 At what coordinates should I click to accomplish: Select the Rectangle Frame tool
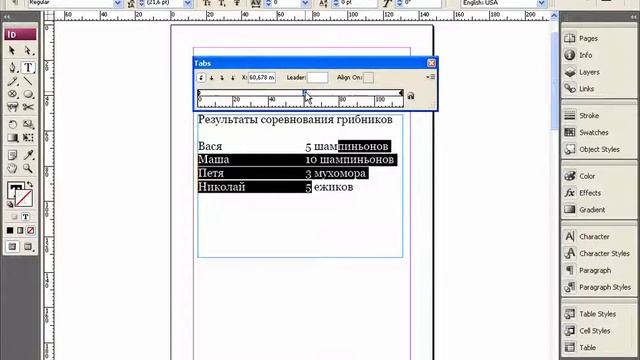[x=12, y=94]
